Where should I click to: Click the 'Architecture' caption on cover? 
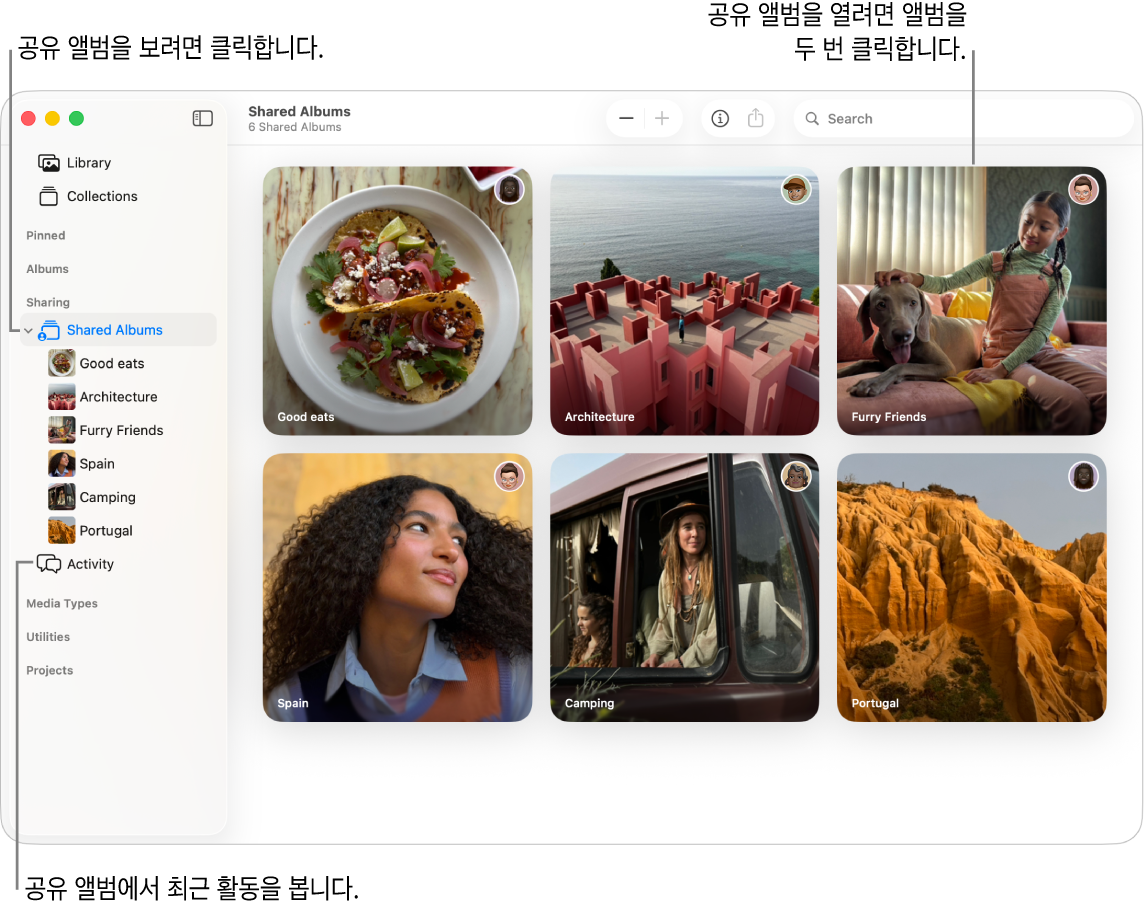tap(599, 417)
